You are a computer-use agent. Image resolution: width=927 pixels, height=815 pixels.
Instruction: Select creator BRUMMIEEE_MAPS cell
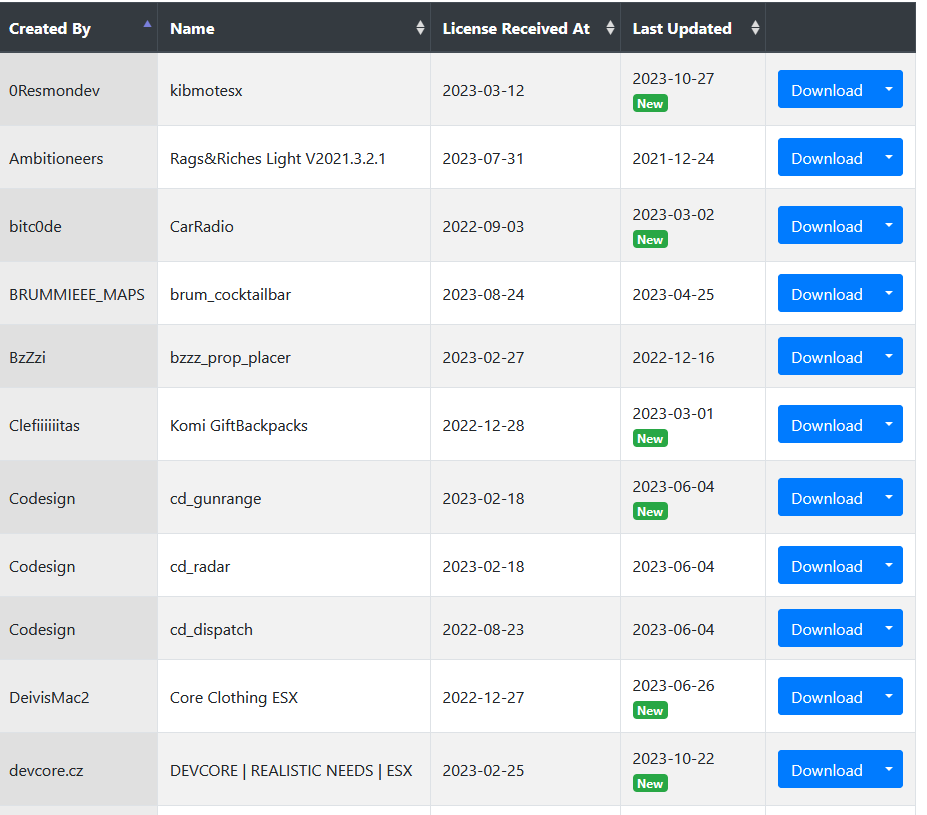[79, 294]
